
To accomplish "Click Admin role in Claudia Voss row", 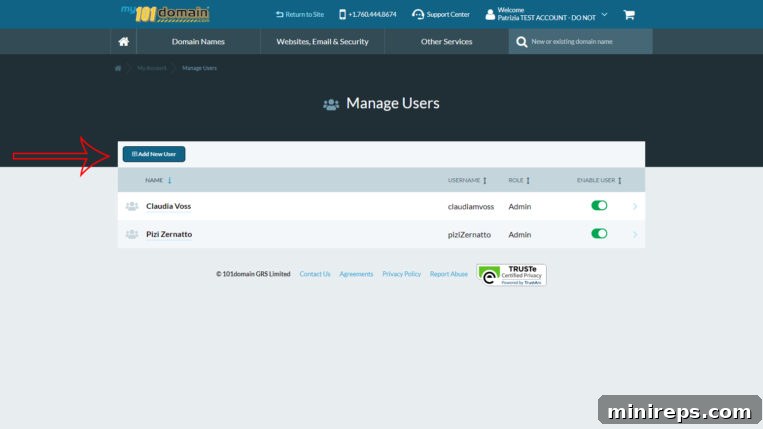I will pos(520,207).
